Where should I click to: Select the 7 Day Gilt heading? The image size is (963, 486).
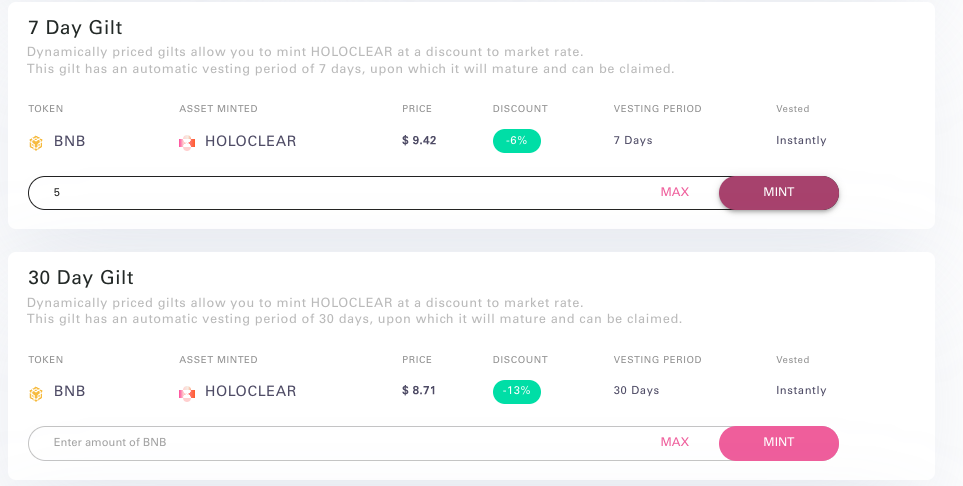pos(76,28)
